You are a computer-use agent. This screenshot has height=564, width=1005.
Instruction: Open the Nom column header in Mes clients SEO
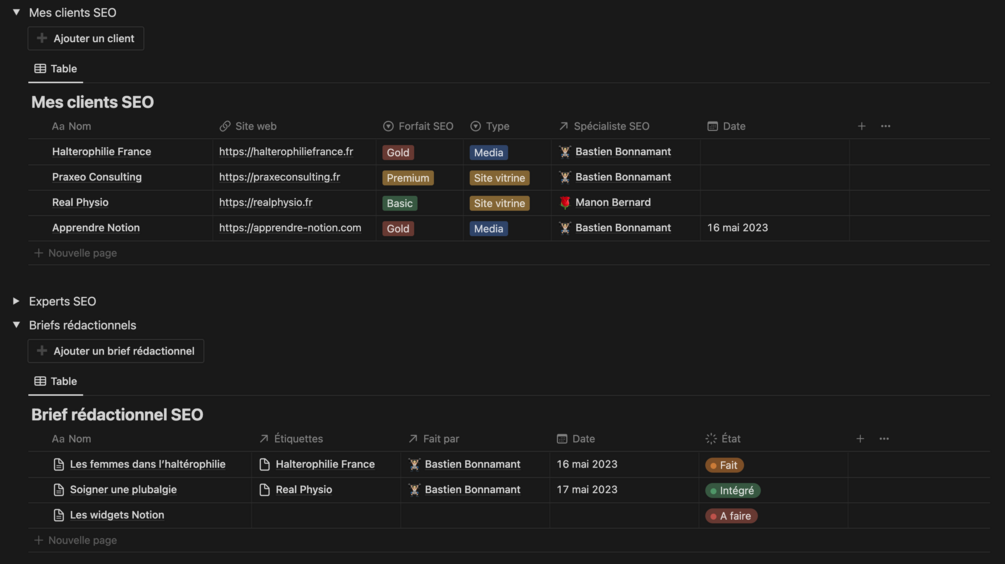(x=71, y=126)
